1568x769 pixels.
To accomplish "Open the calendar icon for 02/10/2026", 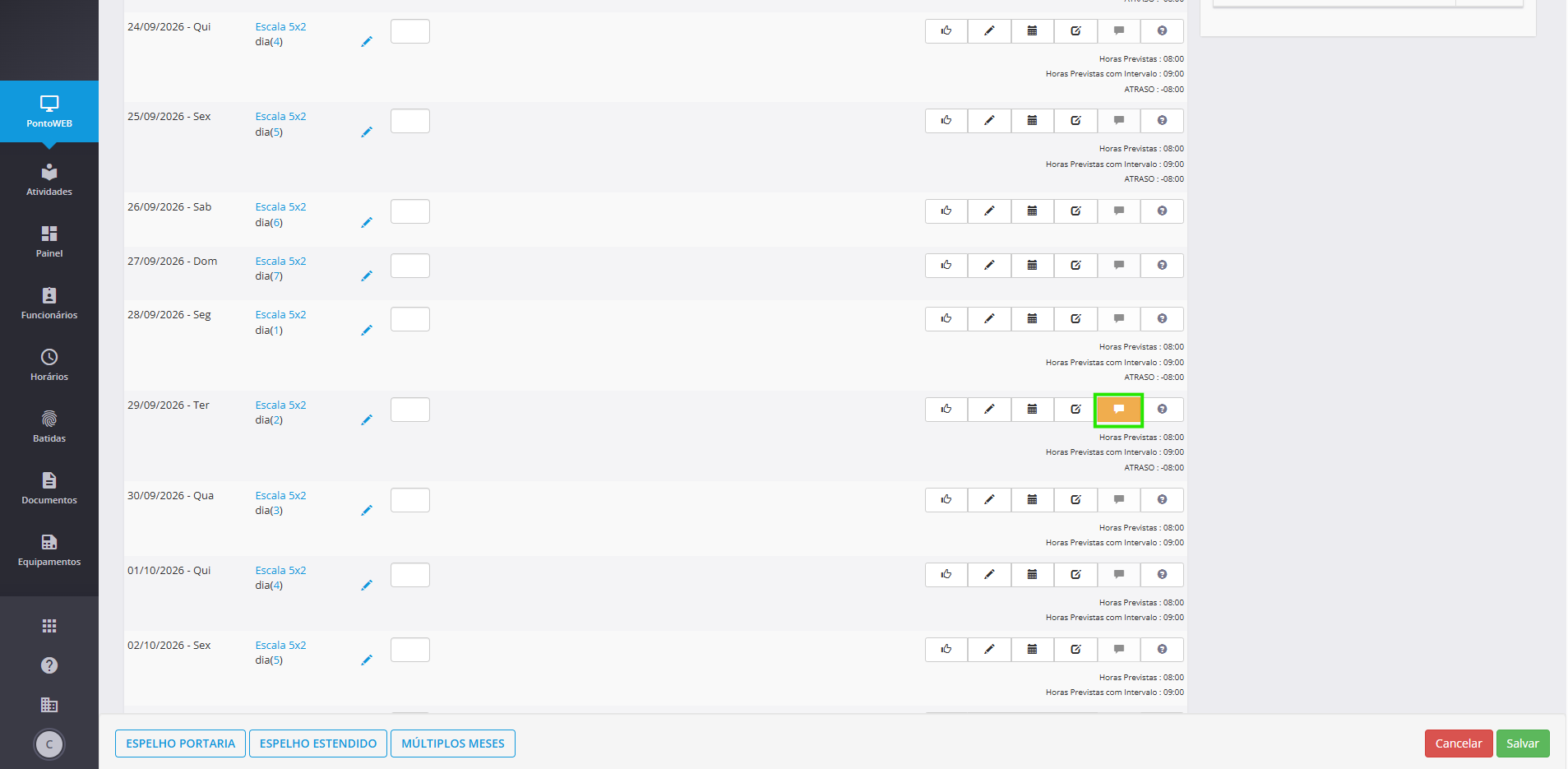I will [x=1033, y=650].
